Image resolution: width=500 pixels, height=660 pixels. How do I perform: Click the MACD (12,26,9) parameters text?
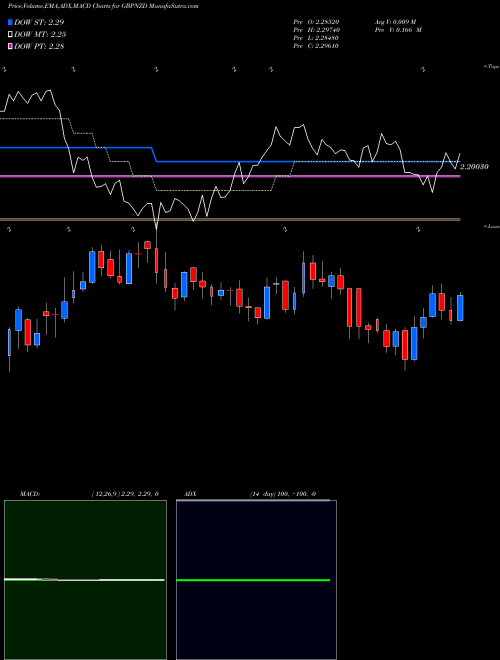click(x=125, y=494)
